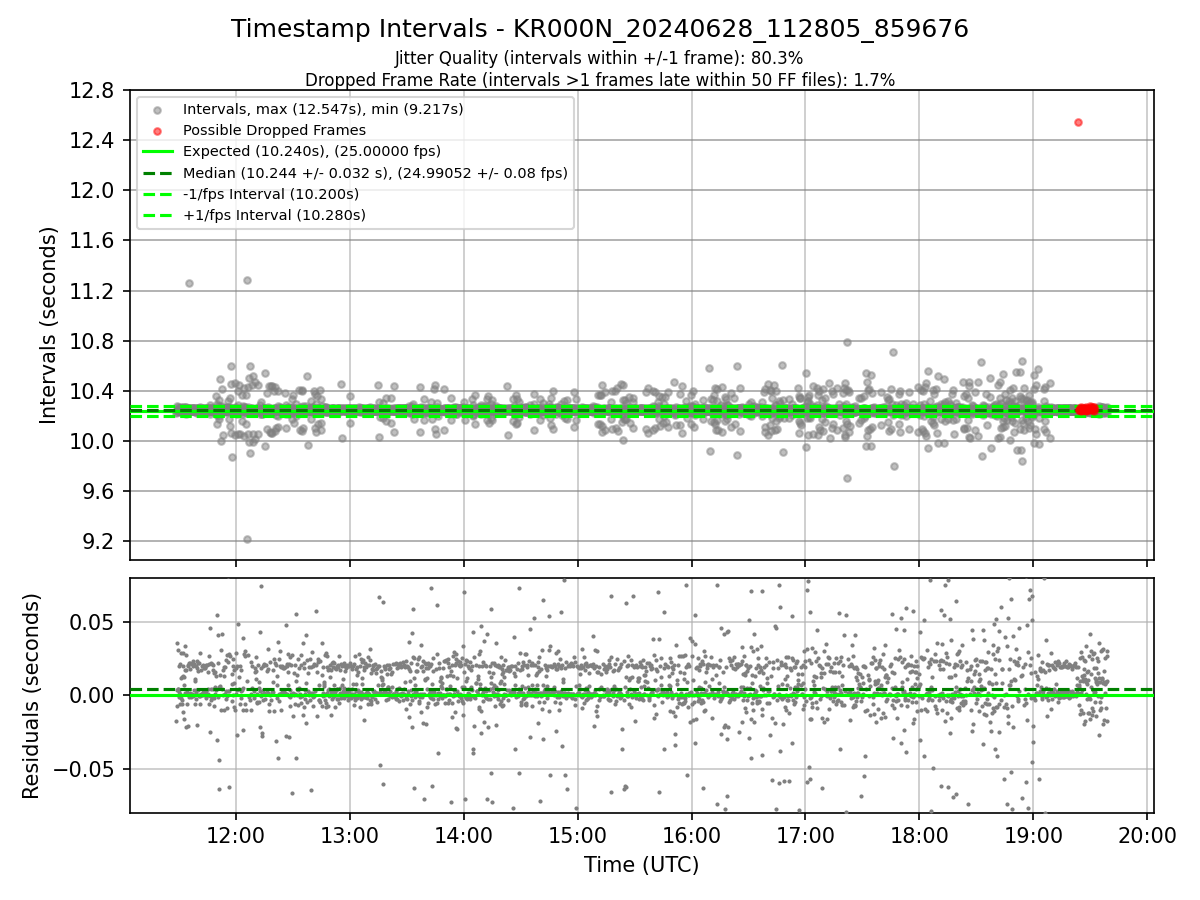Click the 'Residuals (seconds)' y-axis label
This screenshot has height=900, width=1200.
(32, 696)
